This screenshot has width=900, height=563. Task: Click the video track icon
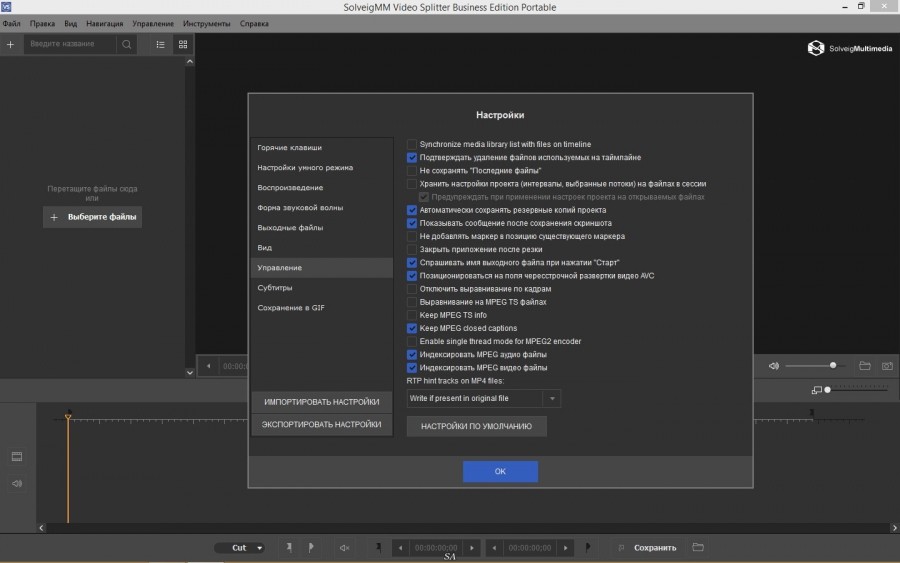pos(17,456)
